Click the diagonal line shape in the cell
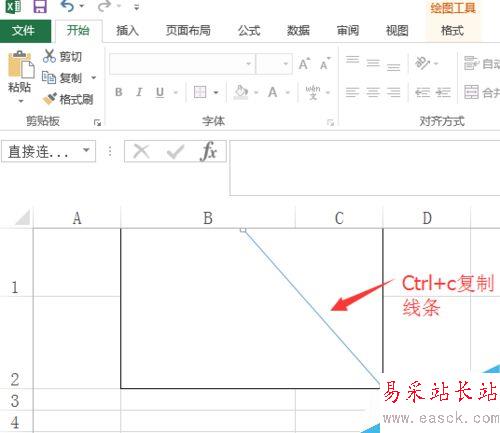This screenshot has width=500, height=433. click(x=311, y=307)
